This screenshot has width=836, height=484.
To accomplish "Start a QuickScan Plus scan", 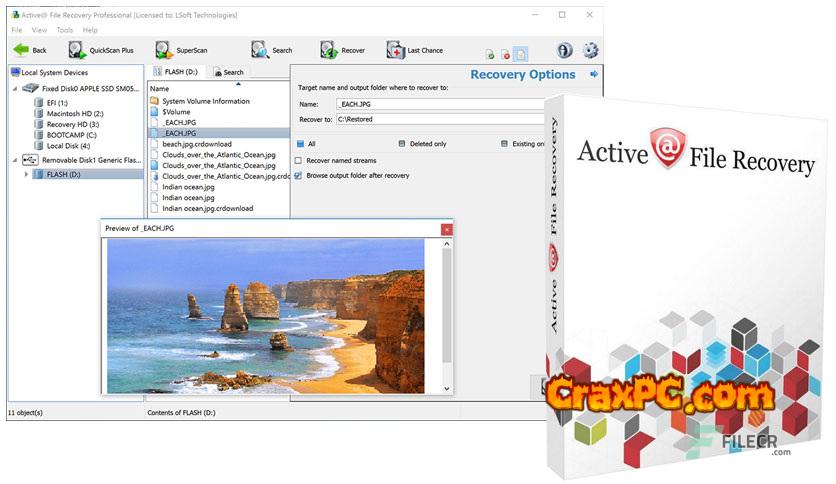I will (101, 50).
